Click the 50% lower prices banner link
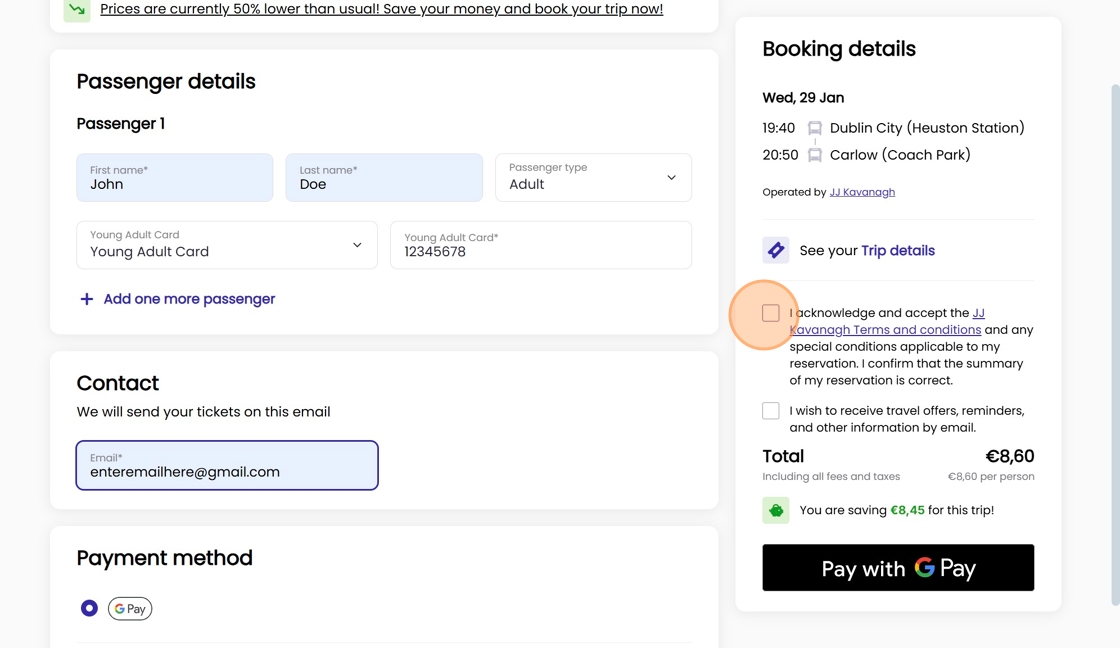Viewport: 1120px width, 648px height. (381, 9)
